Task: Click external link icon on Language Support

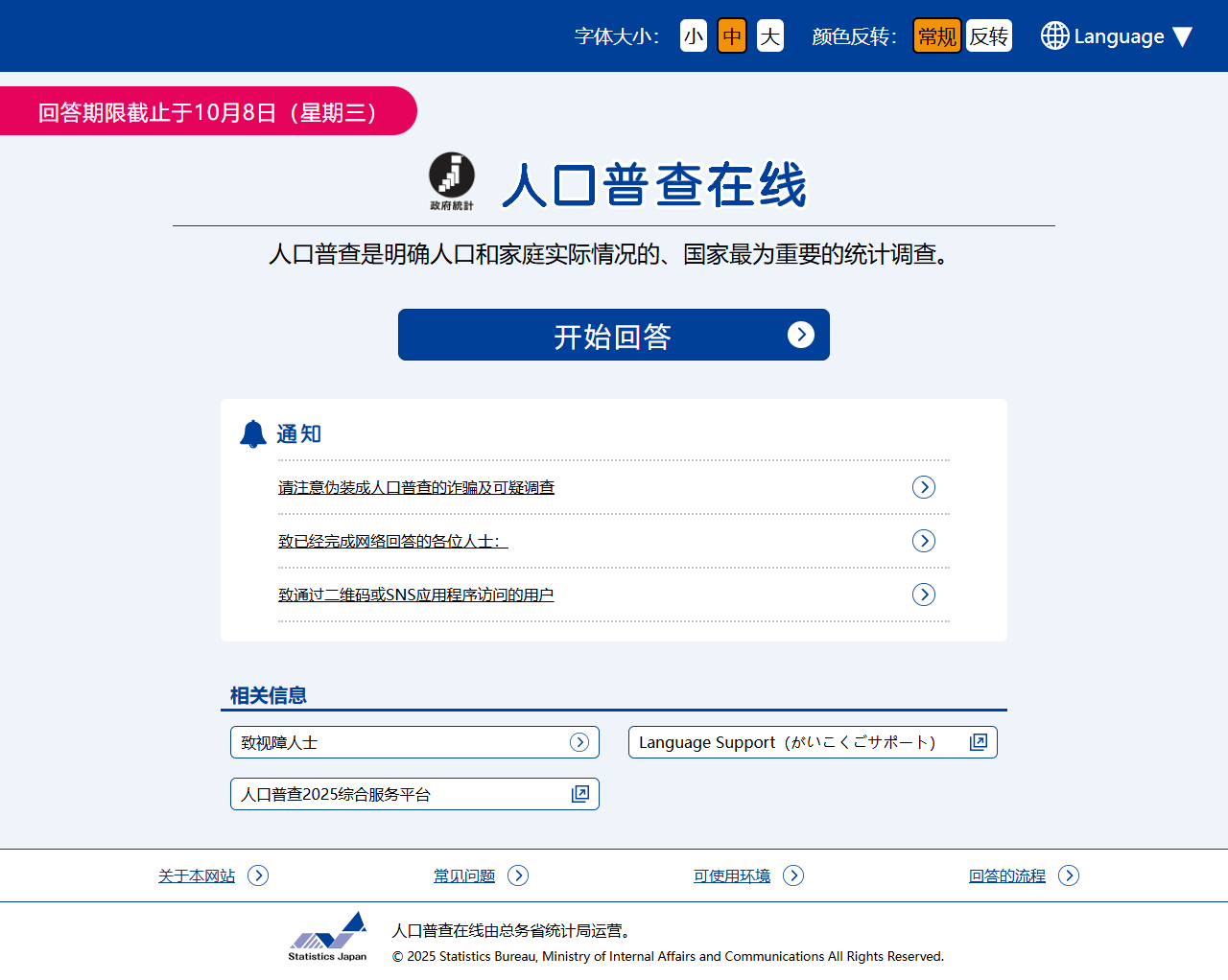Action: (x=978, y=742)
